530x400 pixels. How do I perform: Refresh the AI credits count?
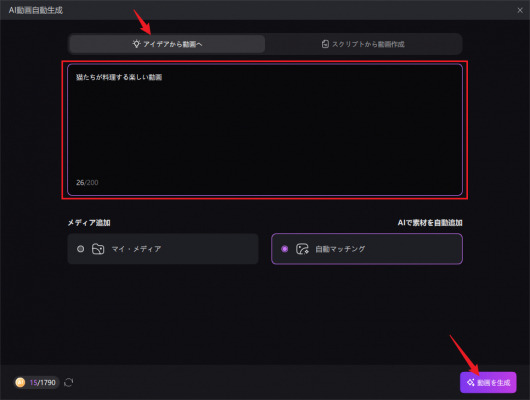pos(69,382)
